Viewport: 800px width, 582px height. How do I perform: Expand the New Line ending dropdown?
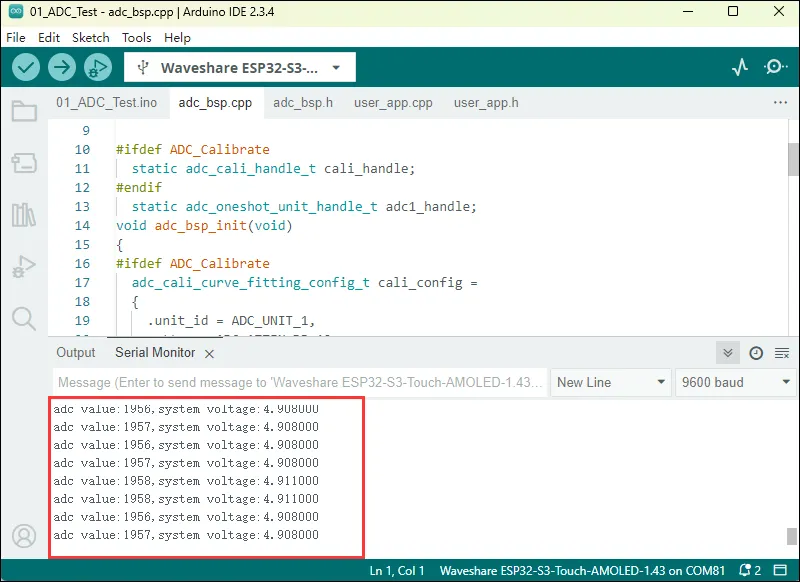tap(611, 382)
